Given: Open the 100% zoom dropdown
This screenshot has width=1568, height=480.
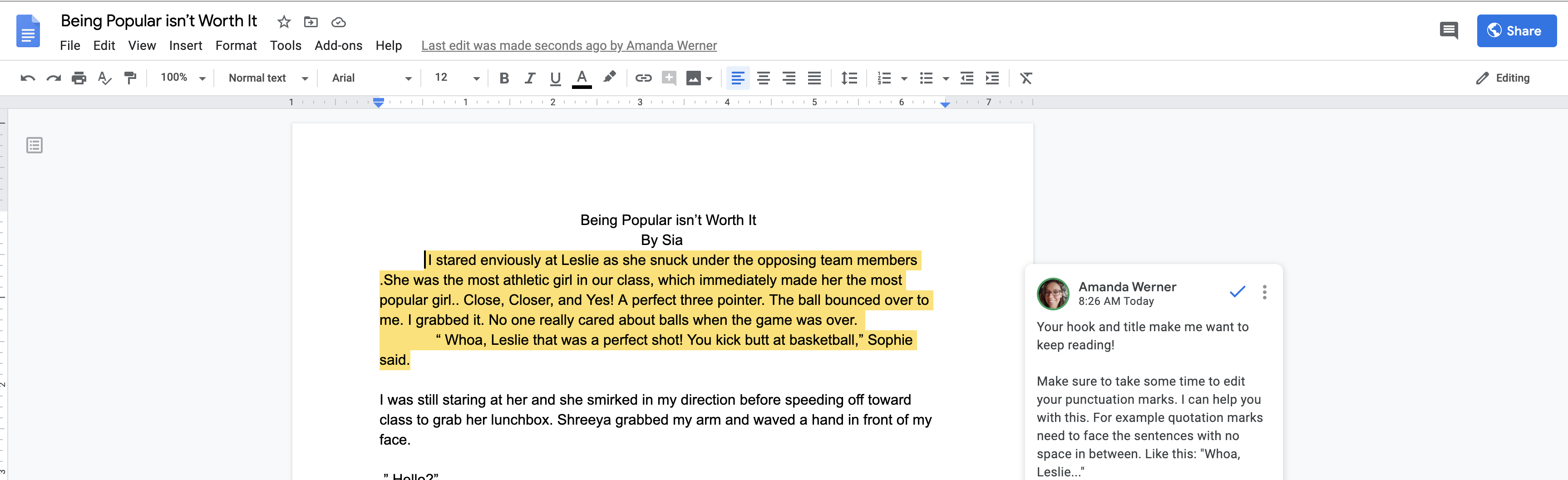Looking at the screenshot, I should (182, 78).
